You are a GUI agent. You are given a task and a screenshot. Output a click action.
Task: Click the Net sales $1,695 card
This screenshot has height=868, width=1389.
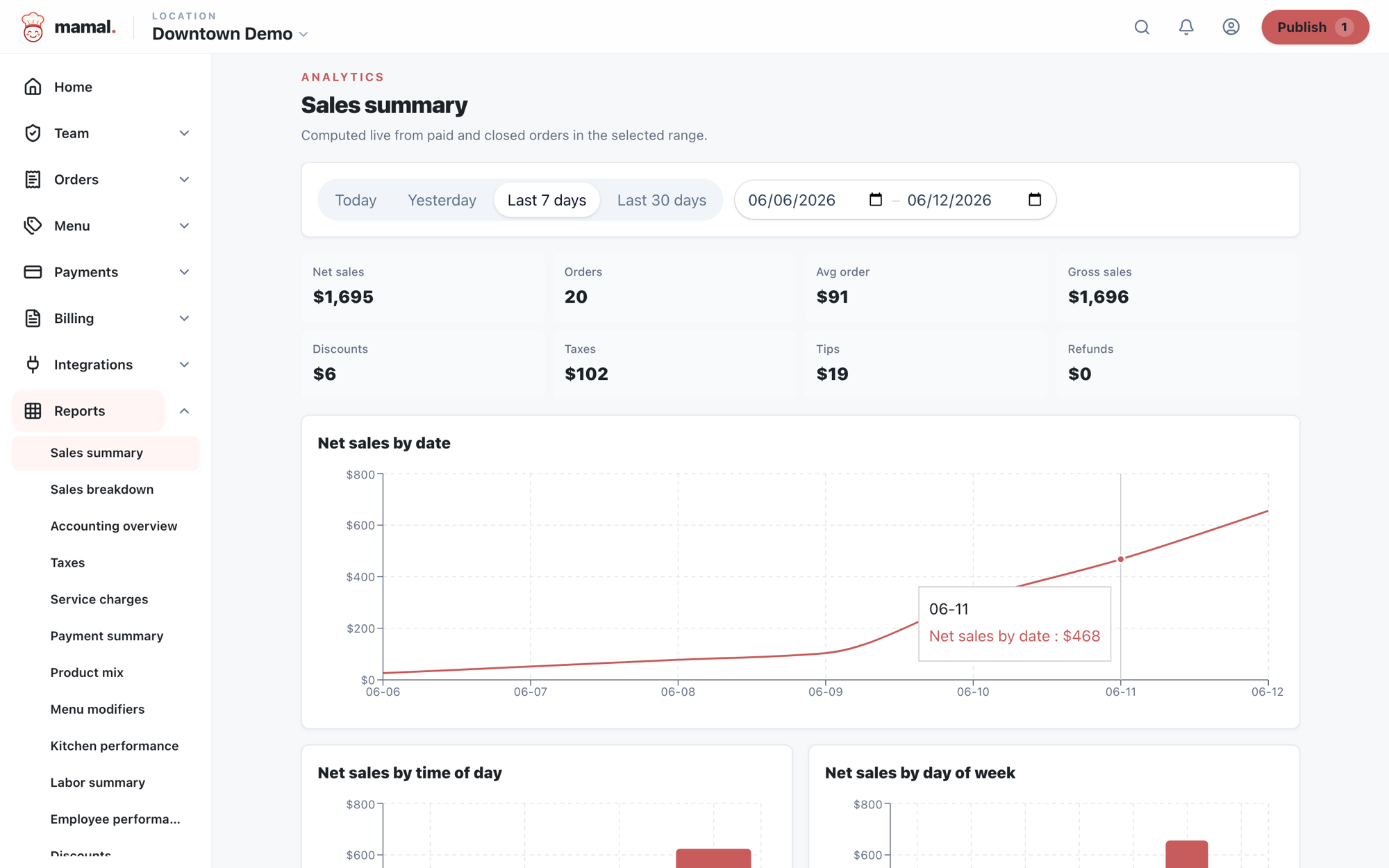(x=423, y=287)
